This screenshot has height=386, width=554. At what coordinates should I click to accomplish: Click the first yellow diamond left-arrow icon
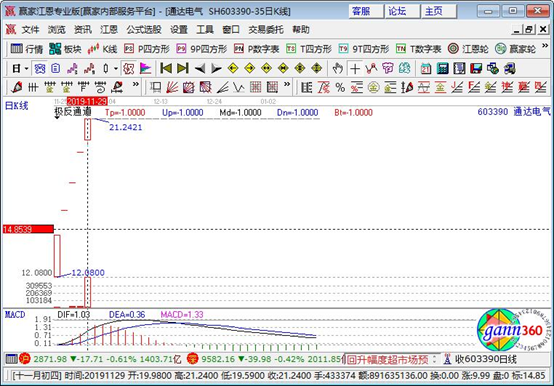tap(233, 68)
